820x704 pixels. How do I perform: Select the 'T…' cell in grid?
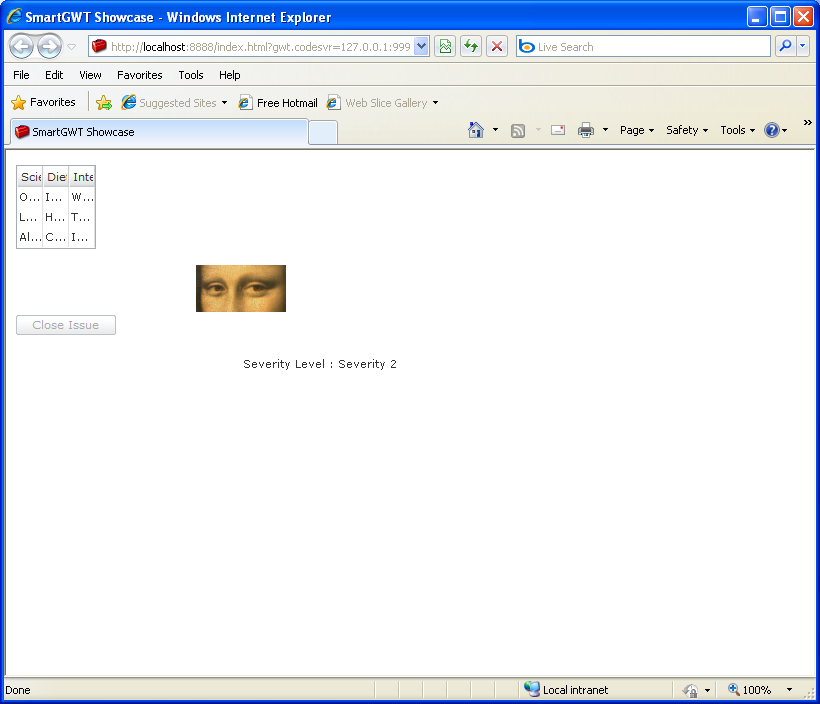coord(82,217)
